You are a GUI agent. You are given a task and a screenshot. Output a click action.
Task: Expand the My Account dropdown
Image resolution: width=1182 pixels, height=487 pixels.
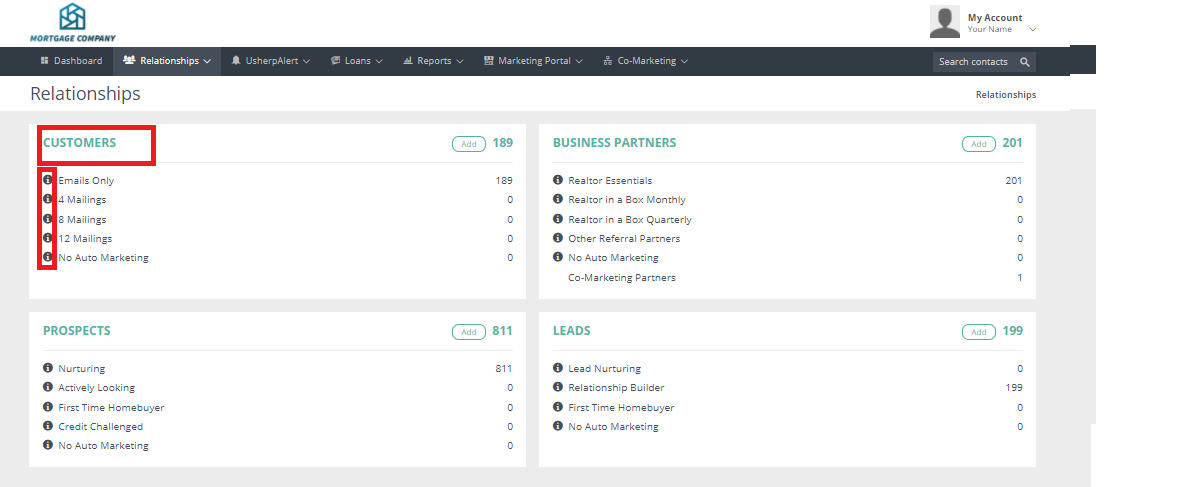tap(1032, 30)
